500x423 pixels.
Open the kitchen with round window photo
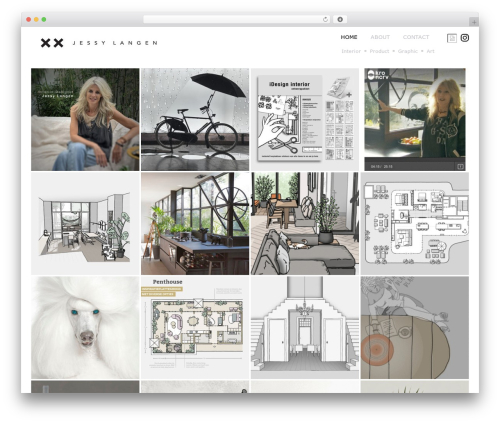click(195, 223)
